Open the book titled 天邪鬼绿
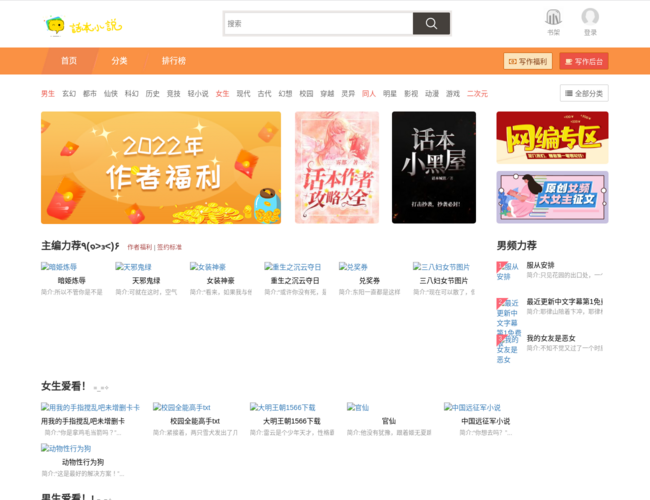The image size is (650, 500). (x=146, y=281)
